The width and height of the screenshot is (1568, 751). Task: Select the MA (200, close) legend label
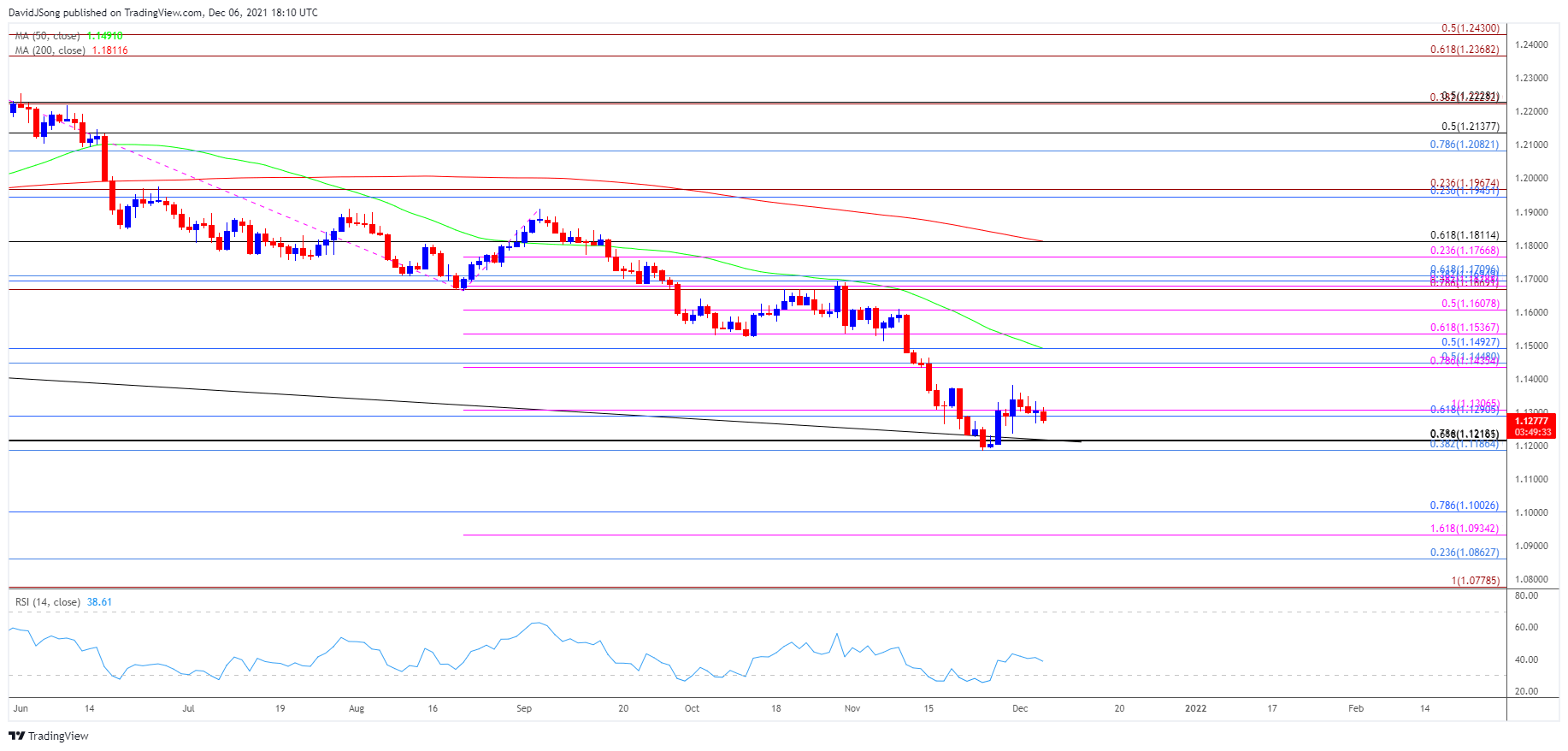50,50
